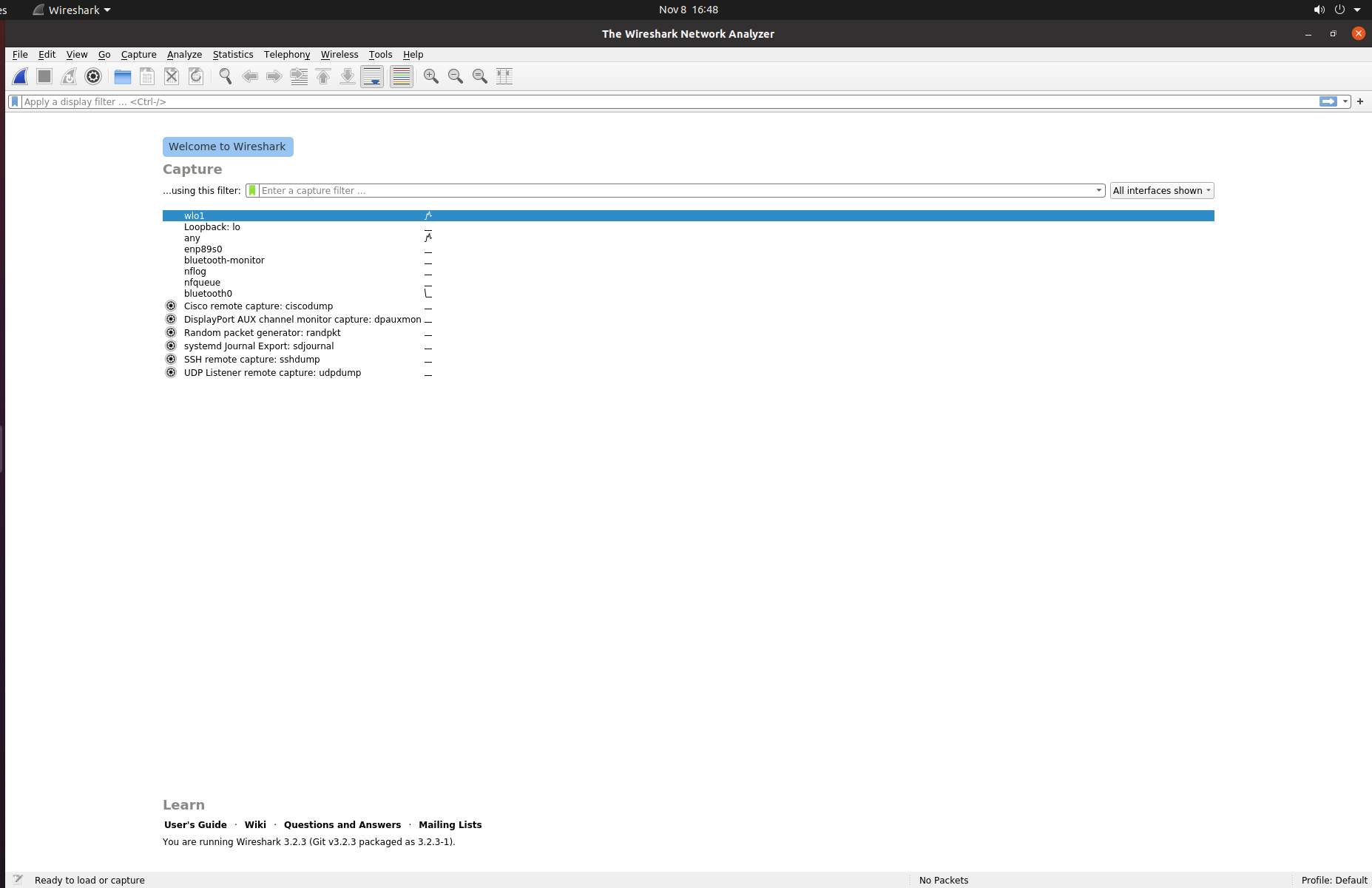
Task: Zoom out on the main window text
Action: (x=456, y=76)
